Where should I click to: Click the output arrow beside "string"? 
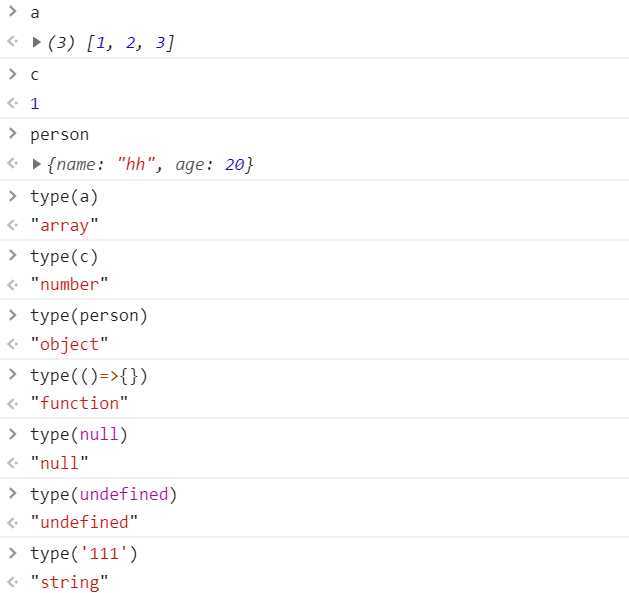point(13,582)
